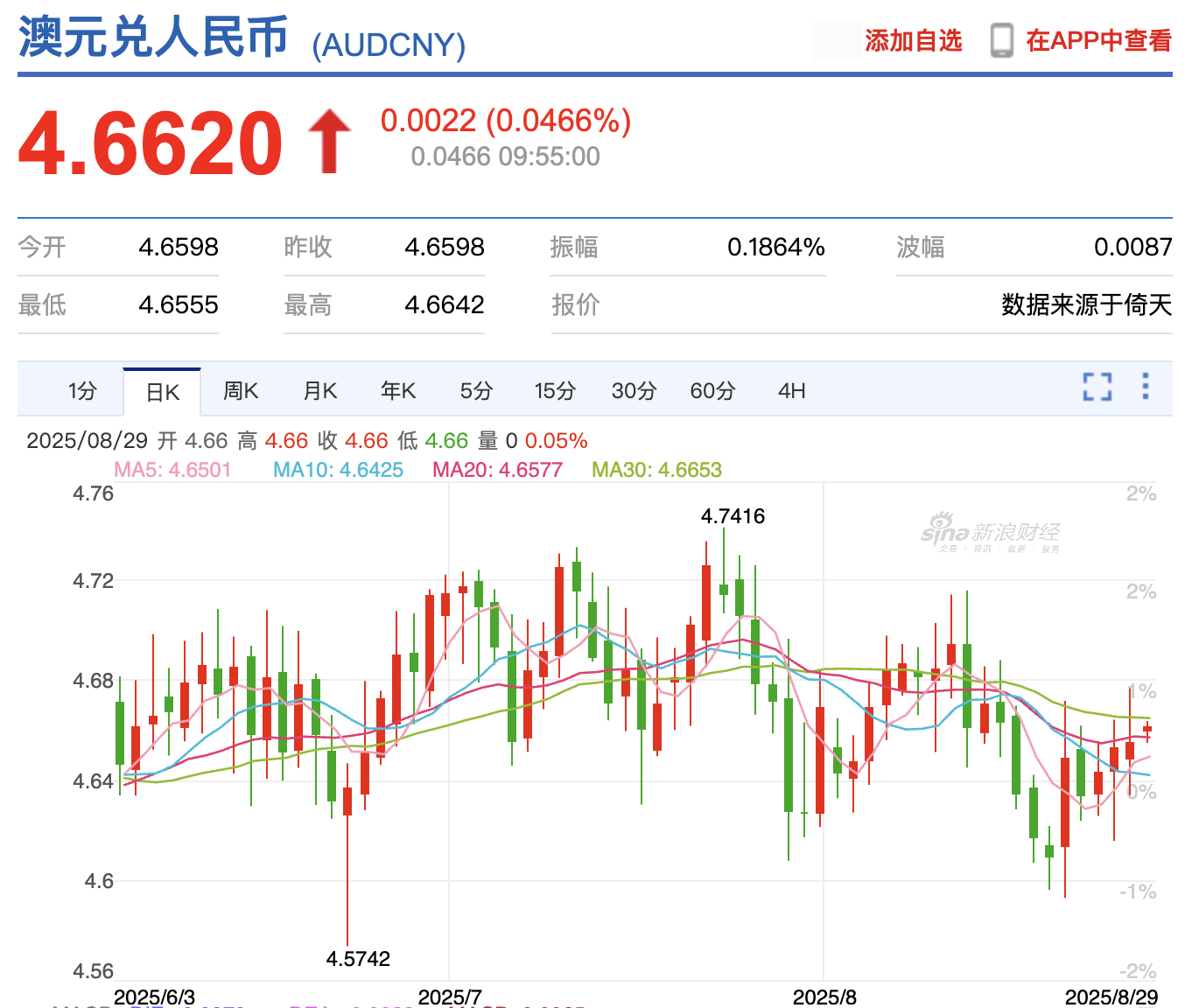Image resolution: width=1192 pixels, height=1008 pixels.
Task: Switch to the 1分 chart tab
Action: point(82,390)
